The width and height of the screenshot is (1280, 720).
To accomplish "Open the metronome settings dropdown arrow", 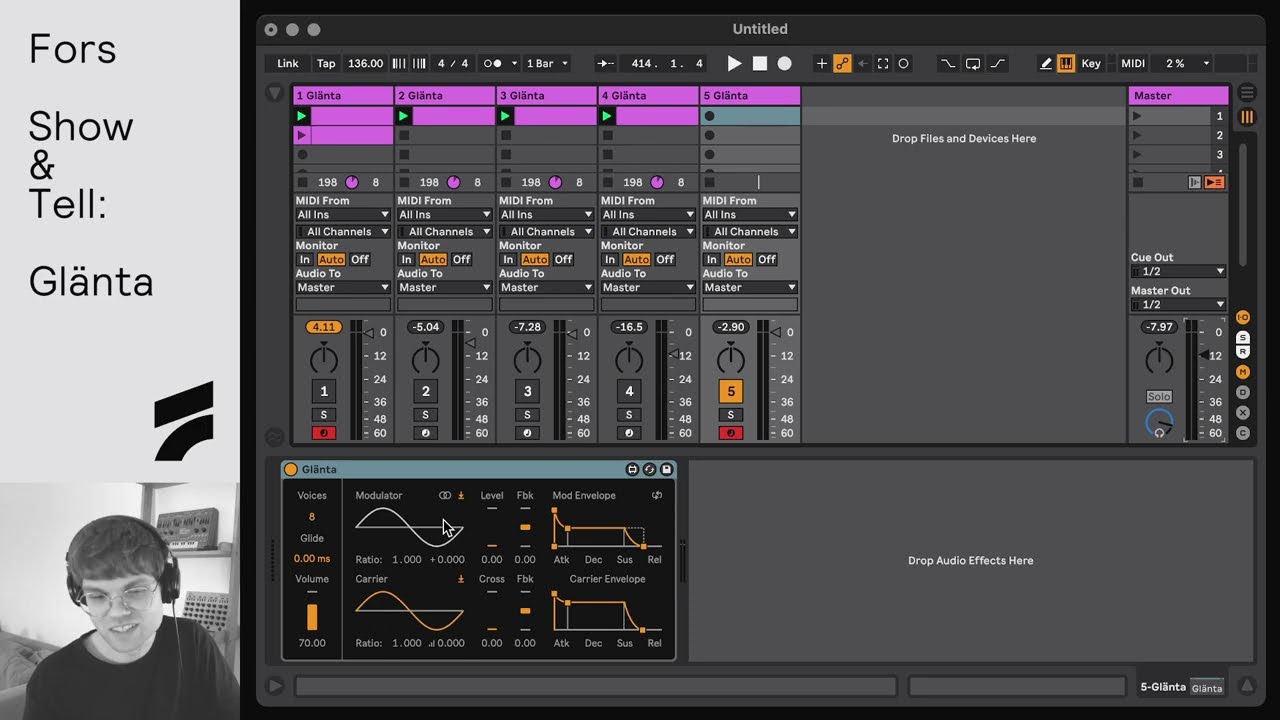I will tap(514, 63).
